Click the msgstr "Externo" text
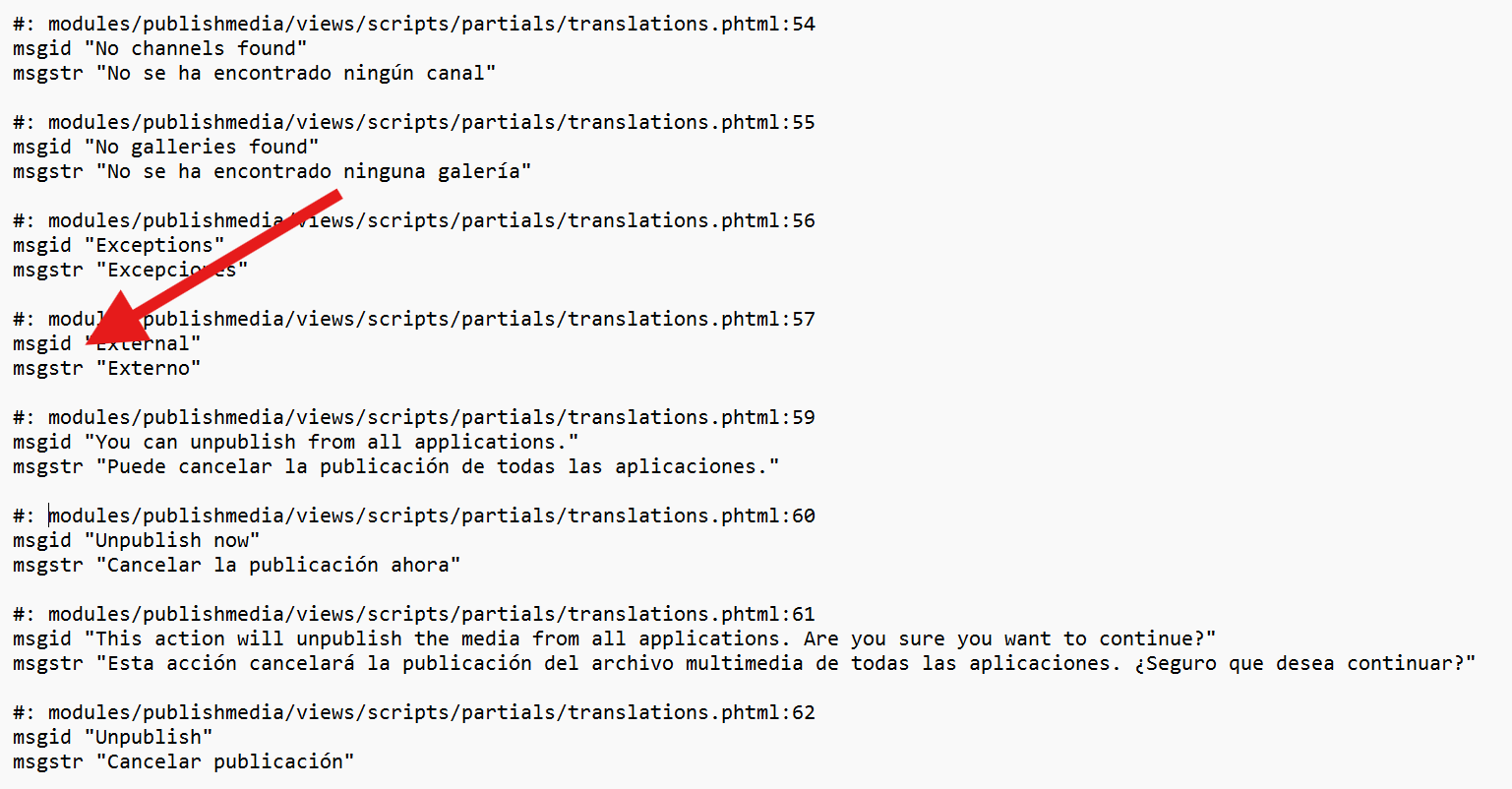Viewport: 1512px width, 789px height. 107,368
